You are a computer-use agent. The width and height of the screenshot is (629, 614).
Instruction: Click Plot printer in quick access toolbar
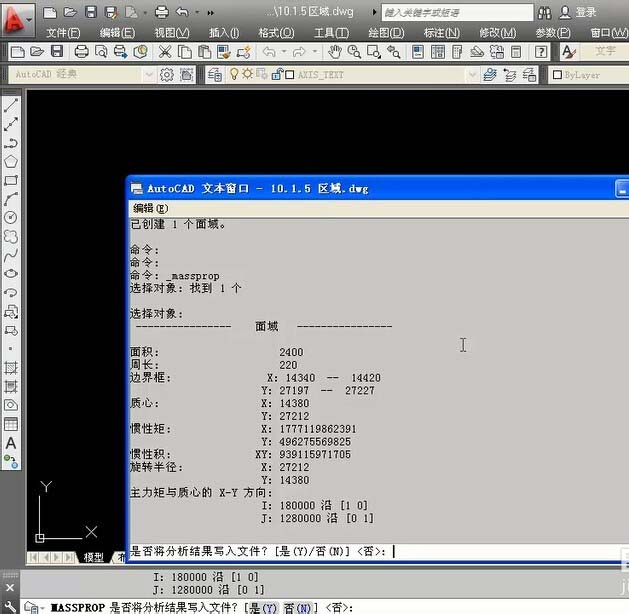click(162, 12)
